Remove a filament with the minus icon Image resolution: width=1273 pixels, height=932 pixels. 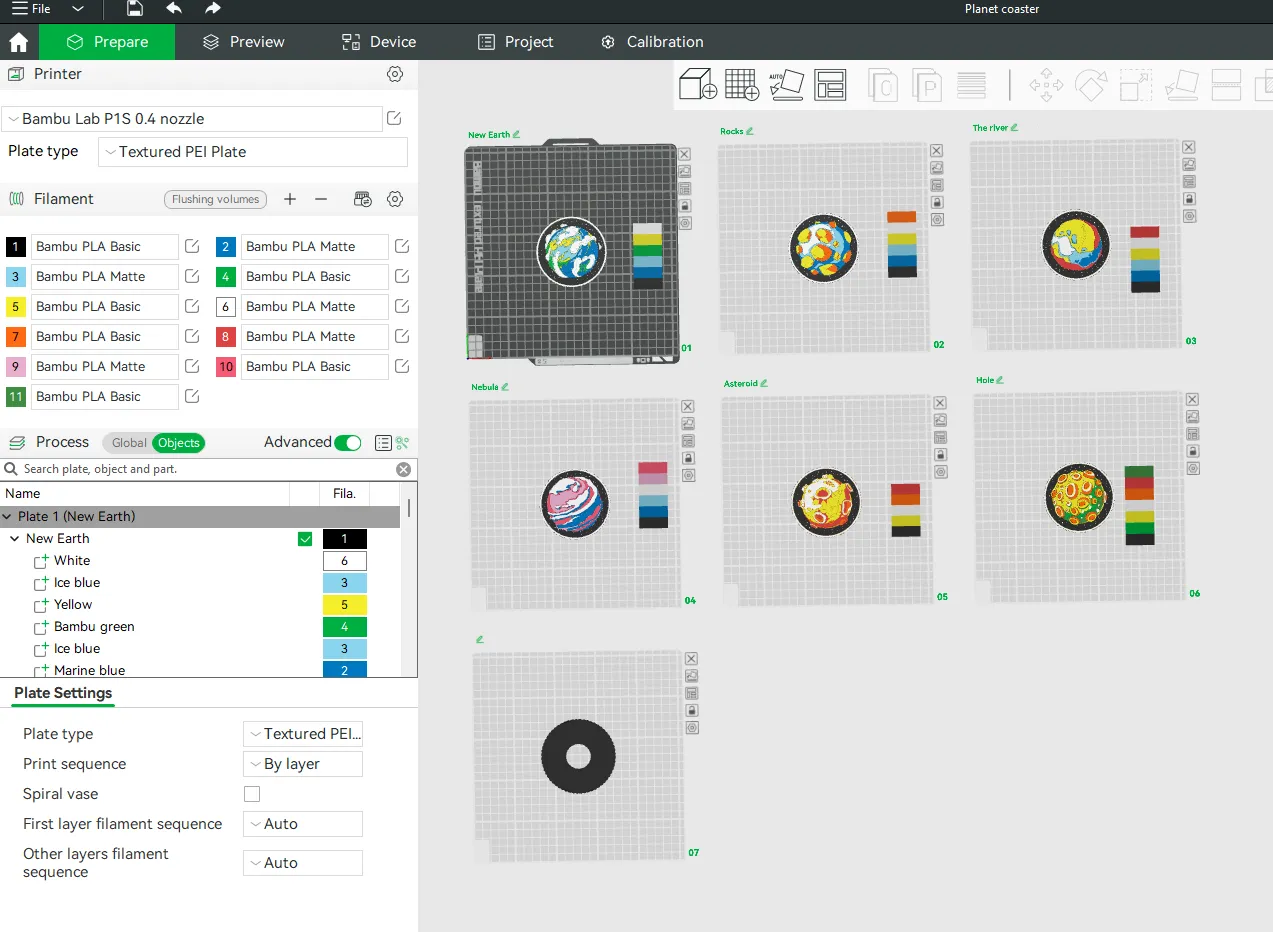coord(321,199)
